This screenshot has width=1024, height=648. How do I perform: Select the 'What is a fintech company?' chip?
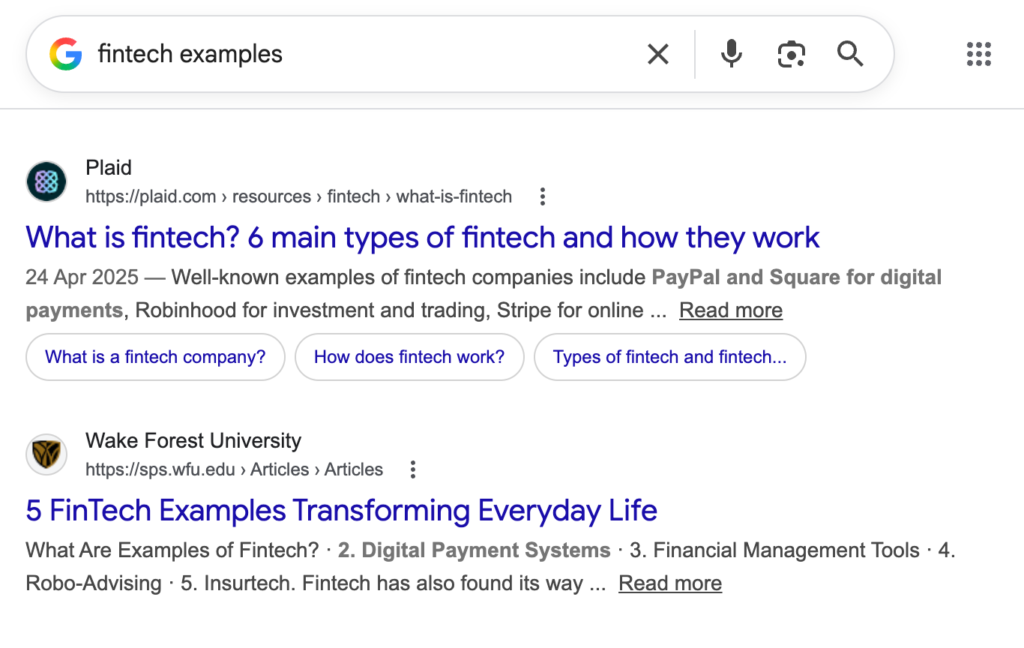(154, 357)
